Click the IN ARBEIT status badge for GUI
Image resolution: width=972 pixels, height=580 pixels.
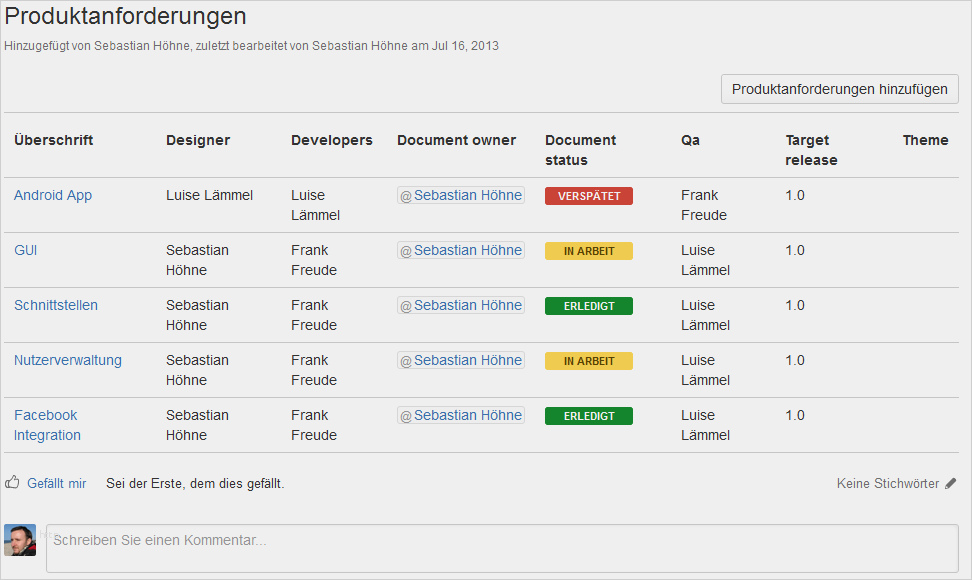point(588,250)
